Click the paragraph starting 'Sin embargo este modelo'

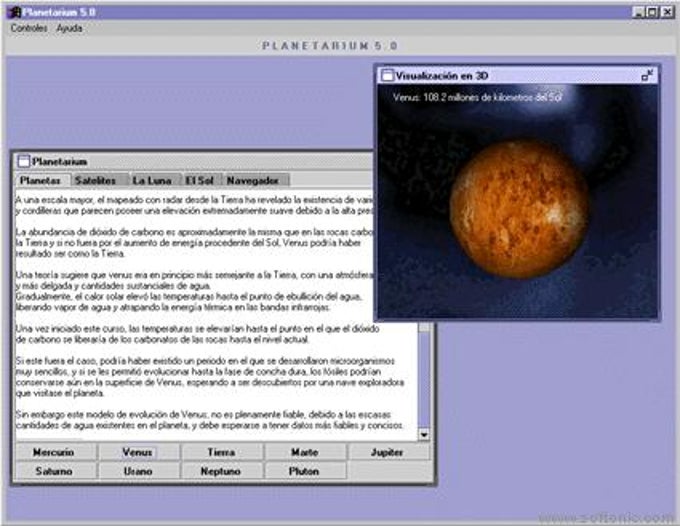coord(210,420)
